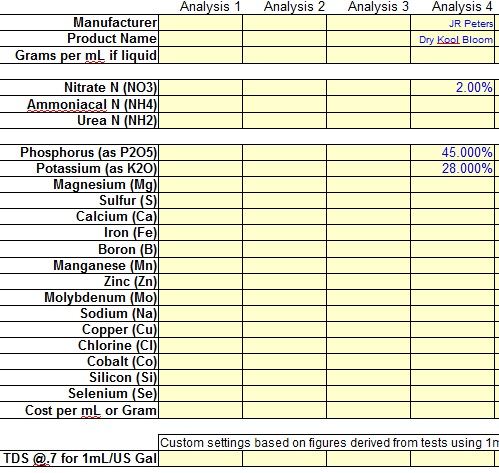Click Iron cell under Analysis 2
This screenshot has height=473, width=499.
285,233
